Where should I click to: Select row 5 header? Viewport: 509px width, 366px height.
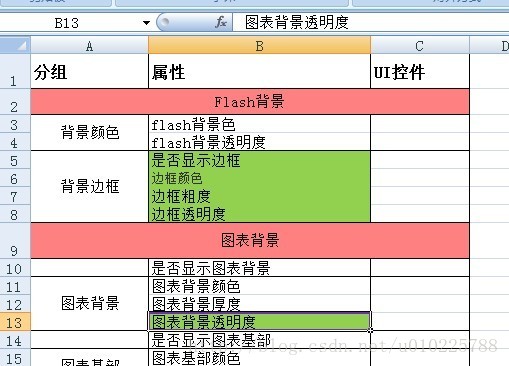tap(15, 160)
